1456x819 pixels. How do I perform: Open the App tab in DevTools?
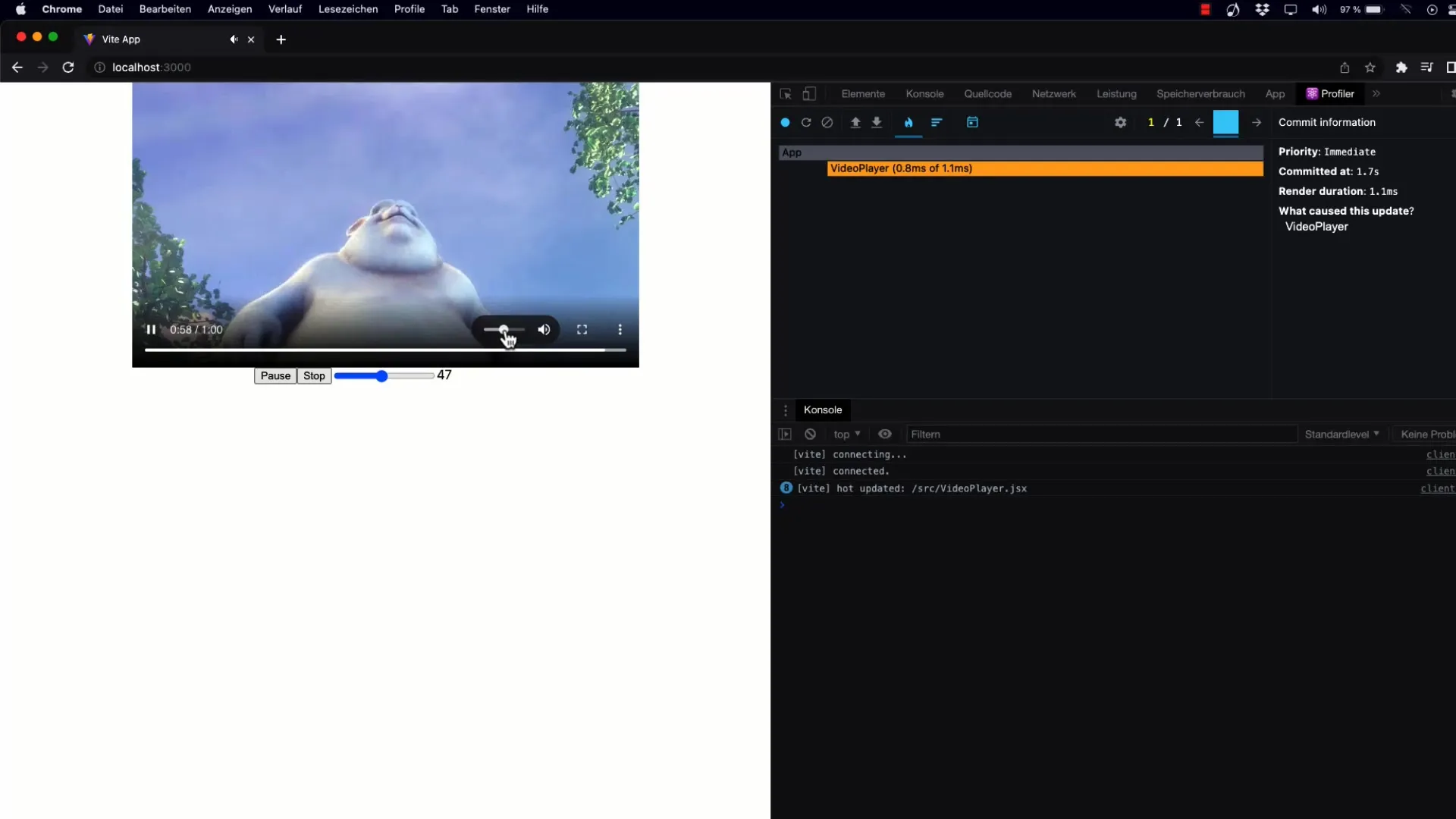pos(1275,94)
